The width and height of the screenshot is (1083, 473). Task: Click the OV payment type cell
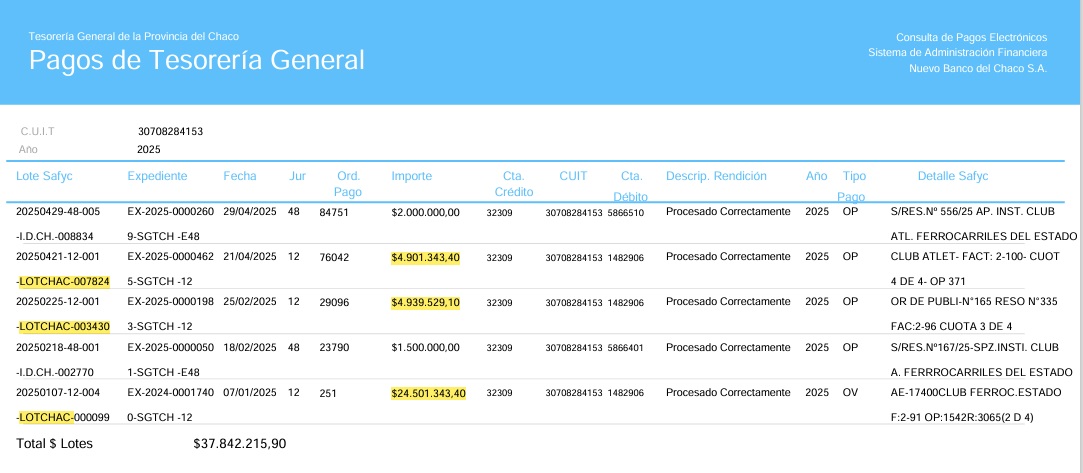850,393
